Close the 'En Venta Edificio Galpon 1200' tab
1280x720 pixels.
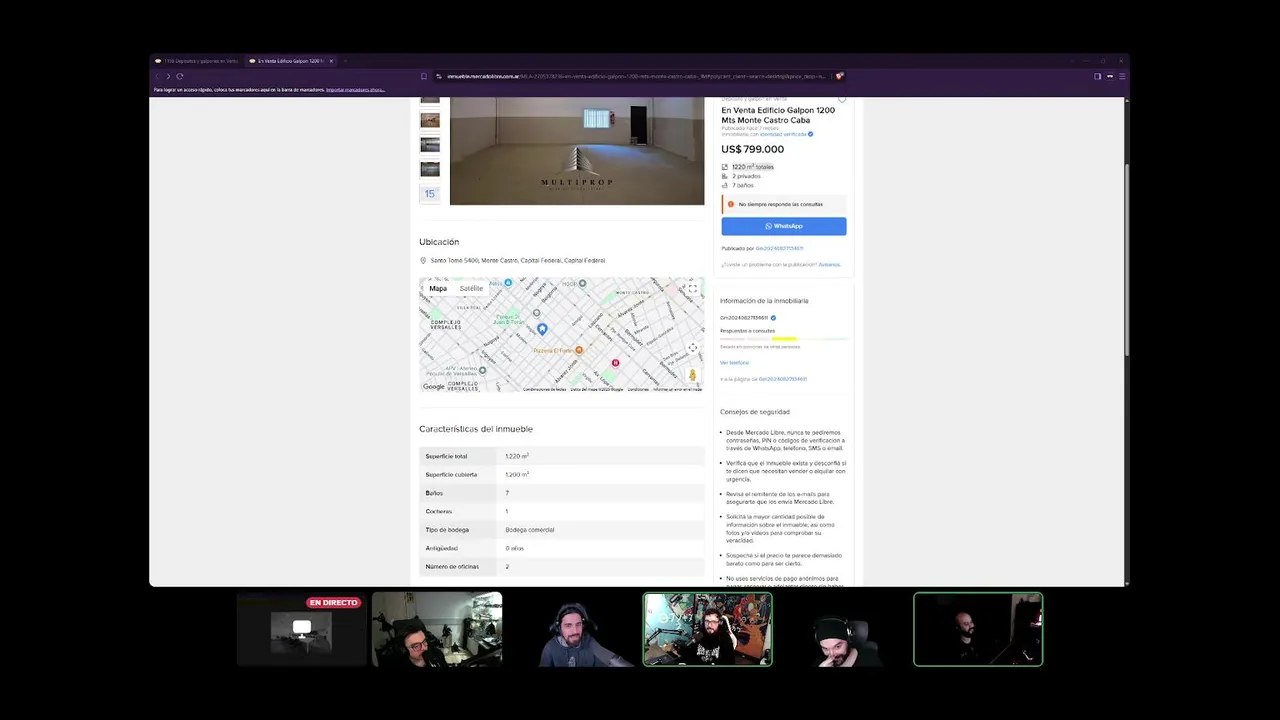[331, 61]
